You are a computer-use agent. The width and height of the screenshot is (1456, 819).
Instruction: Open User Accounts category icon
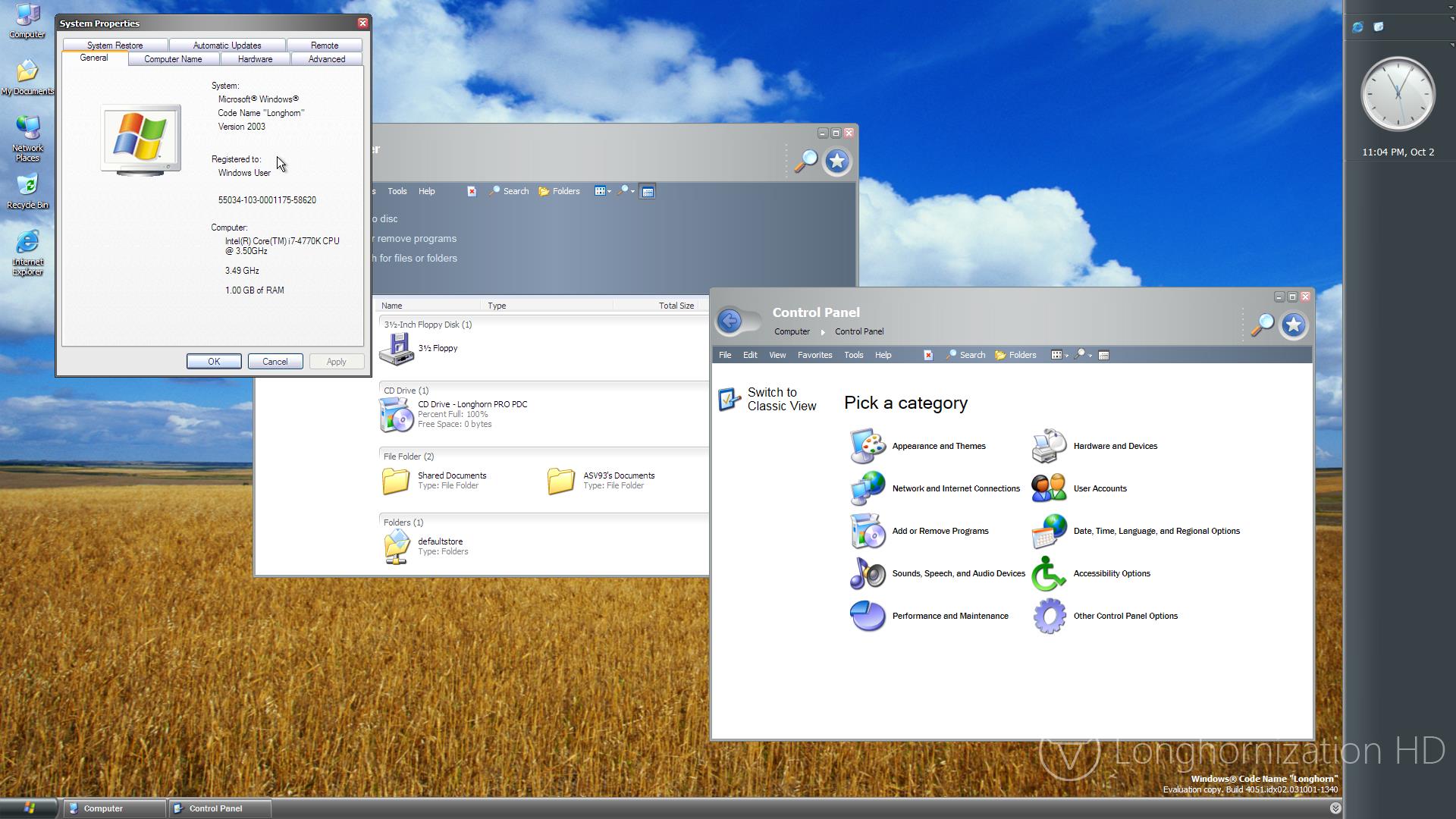click(1049, 488)
